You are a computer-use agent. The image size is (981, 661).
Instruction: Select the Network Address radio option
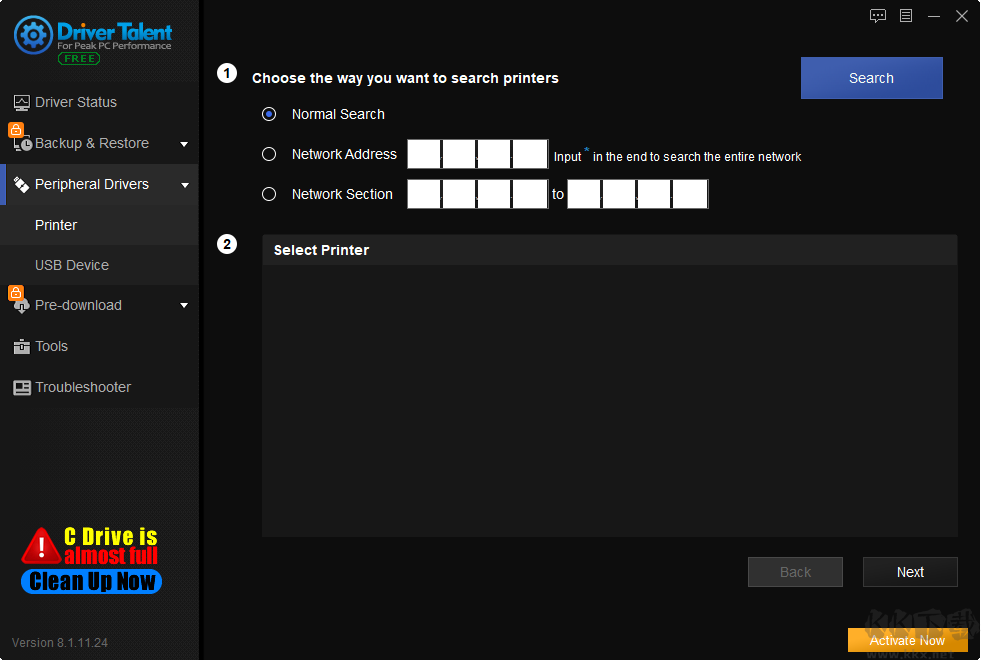pyautogui.click(x=269, y=154)
